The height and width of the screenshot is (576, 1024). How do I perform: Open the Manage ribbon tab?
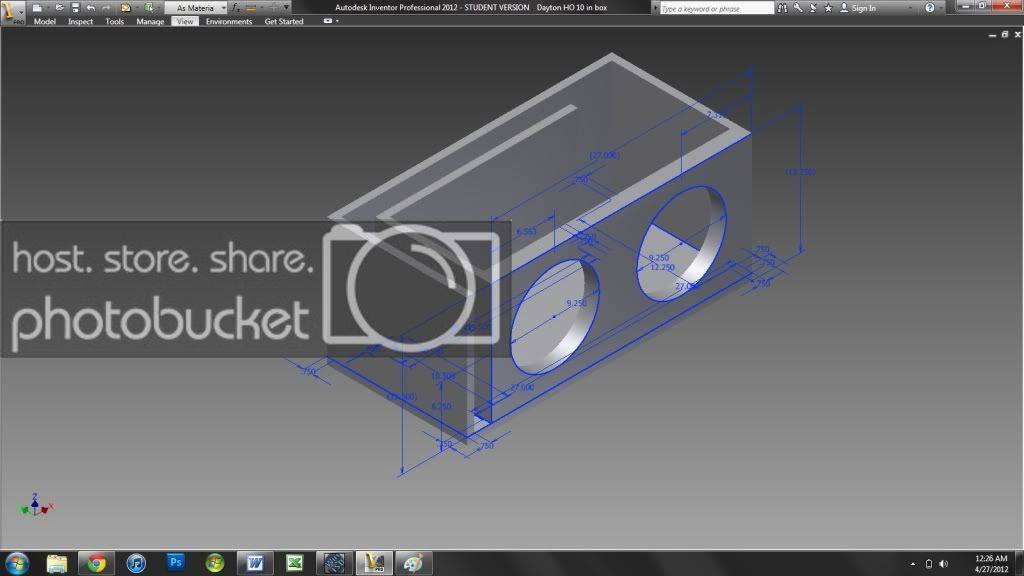tap(150, 22)
